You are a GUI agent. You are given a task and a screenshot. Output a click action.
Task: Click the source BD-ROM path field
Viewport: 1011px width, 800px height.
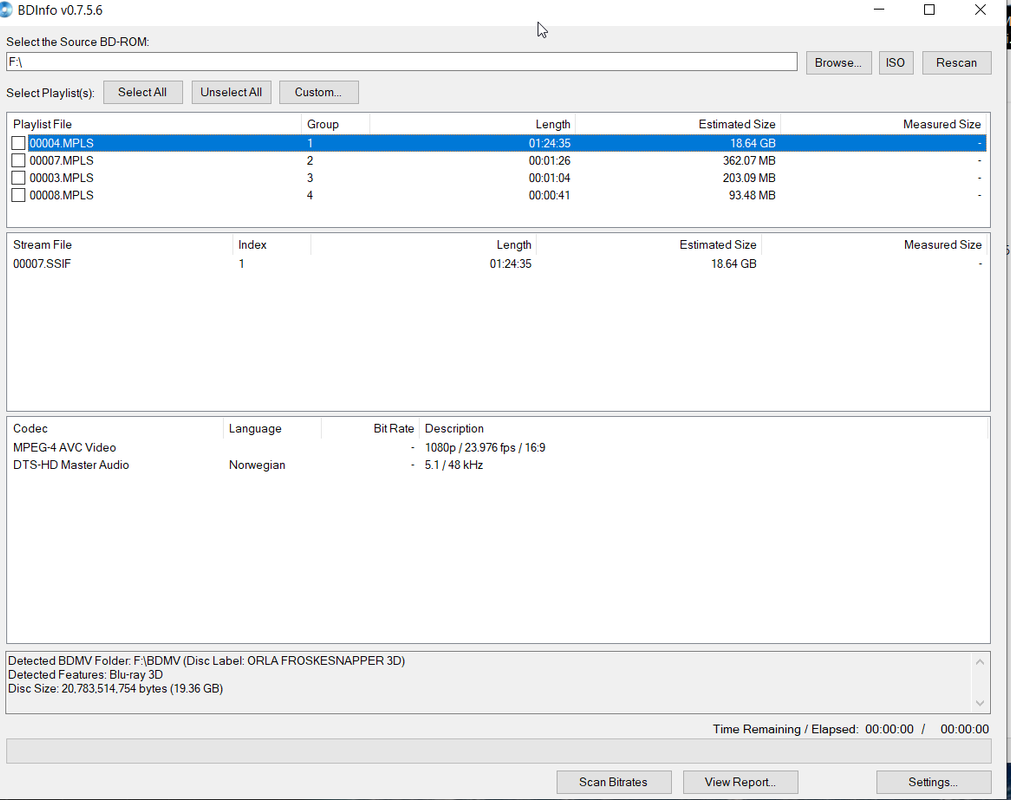(x=402, y=62)
